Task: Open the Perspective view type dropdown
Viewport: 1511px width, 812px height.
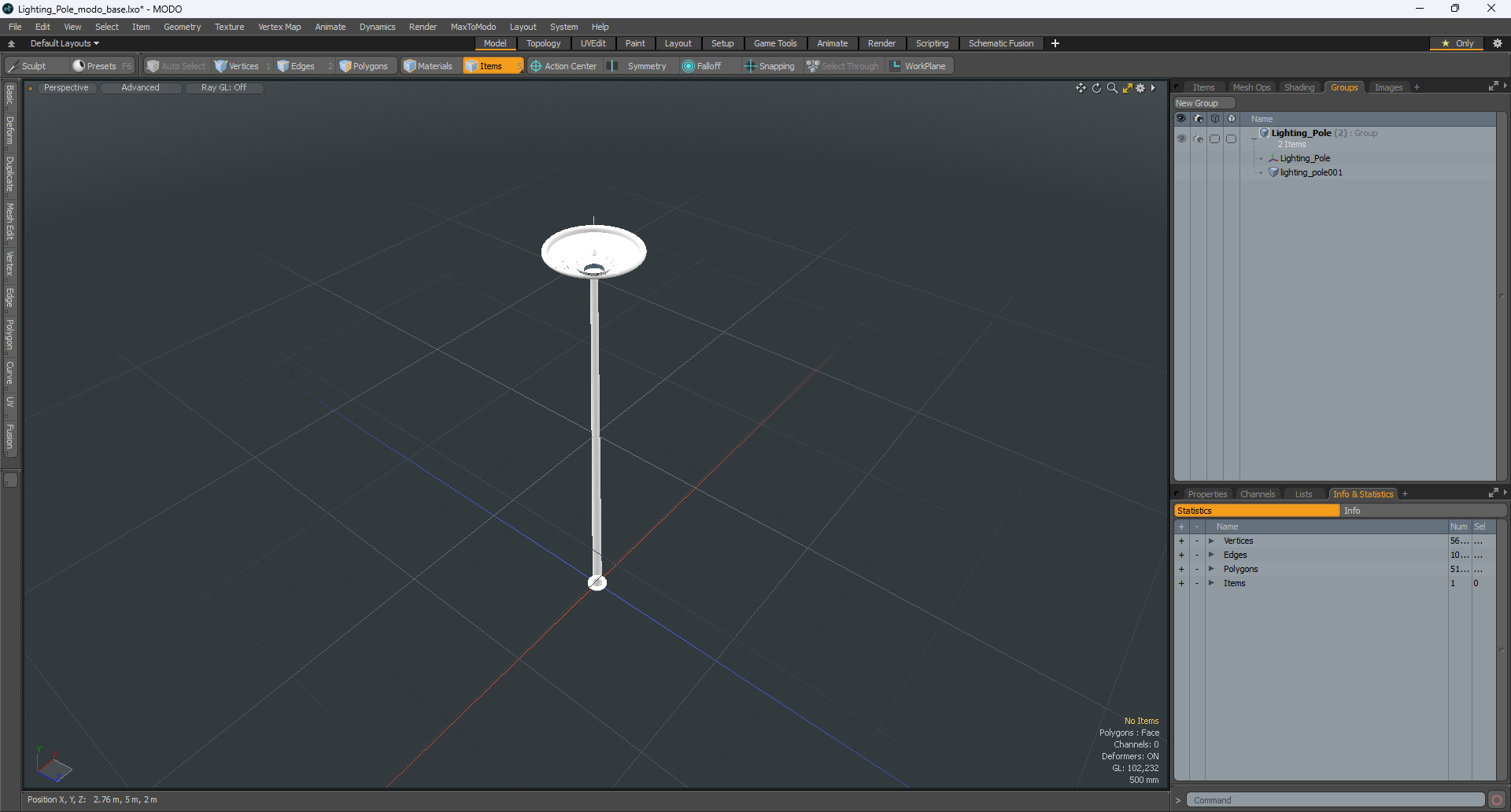Action: pos(66,88)
